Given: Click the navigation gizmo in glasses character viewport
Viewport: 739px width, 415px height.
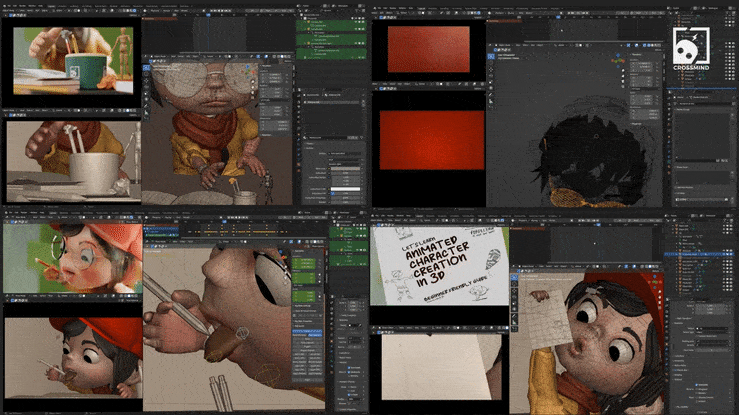Looking at the screenshot, I should coord(248,72).
